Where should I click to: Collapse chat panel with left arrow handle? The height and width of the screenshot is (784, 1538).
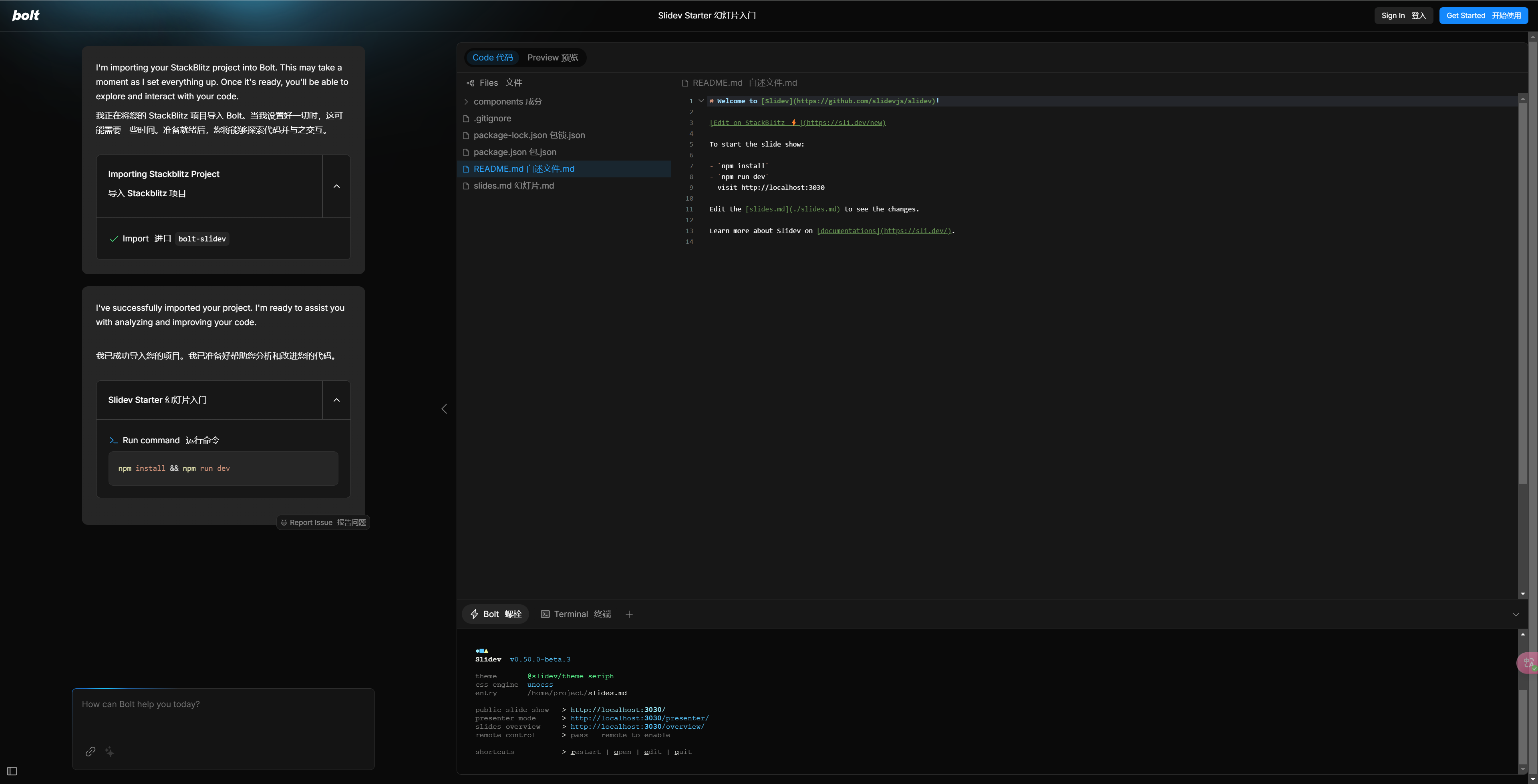coord(444,408)
